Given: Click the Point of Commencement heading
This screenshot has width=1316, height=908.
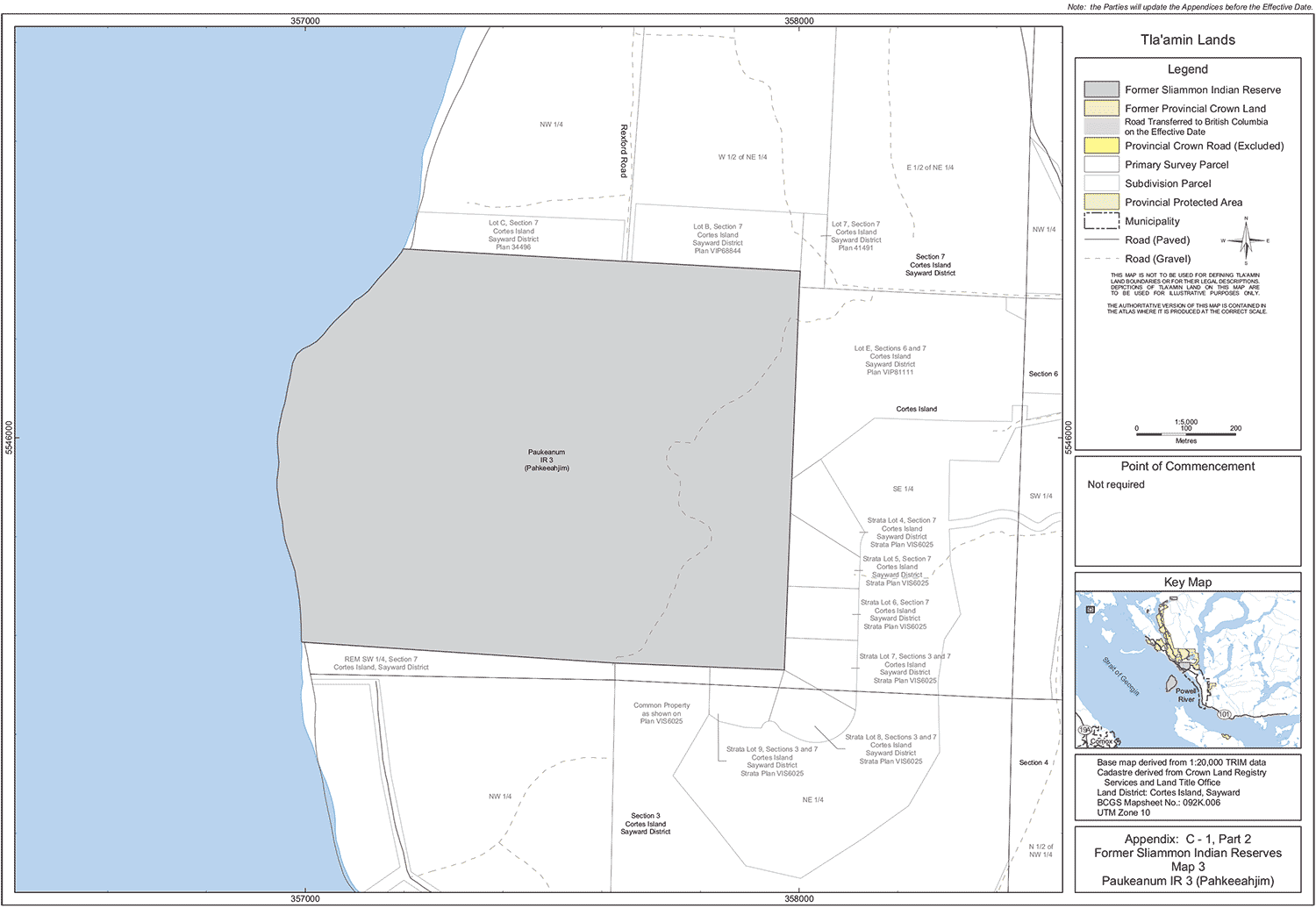Looking at the screenshot, I should click(x=1187, y=467).
